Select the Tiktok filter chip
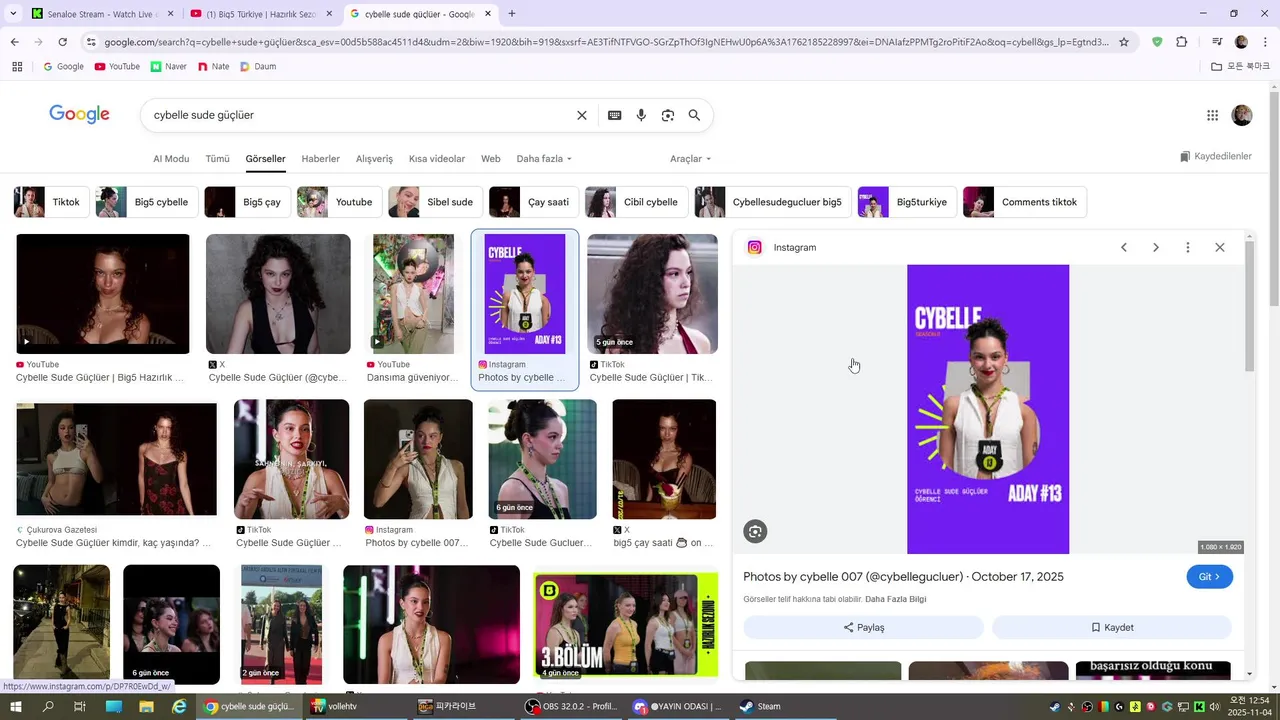The width and height of the screenshot is (1280, 720). point(52,202)
